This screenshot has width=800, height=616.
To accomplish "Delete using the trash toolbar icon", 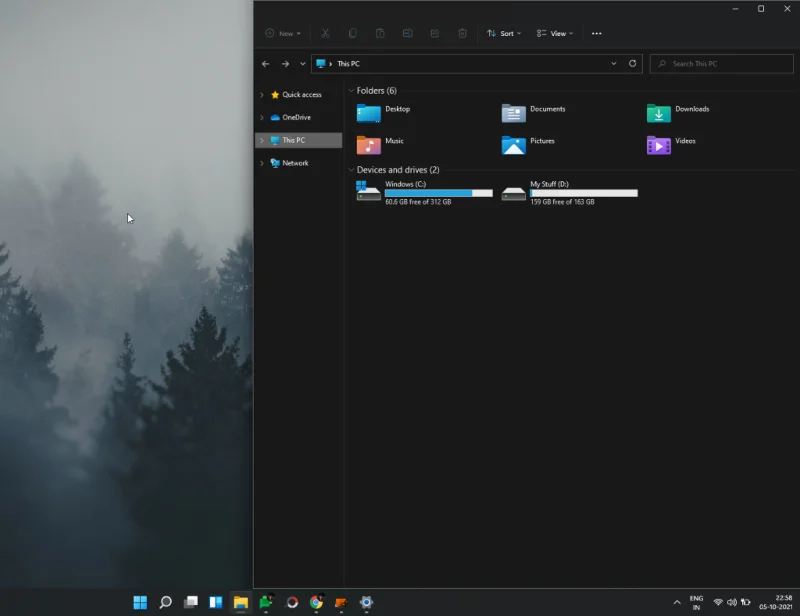I will pyautogui.click(x=461, y=33).
